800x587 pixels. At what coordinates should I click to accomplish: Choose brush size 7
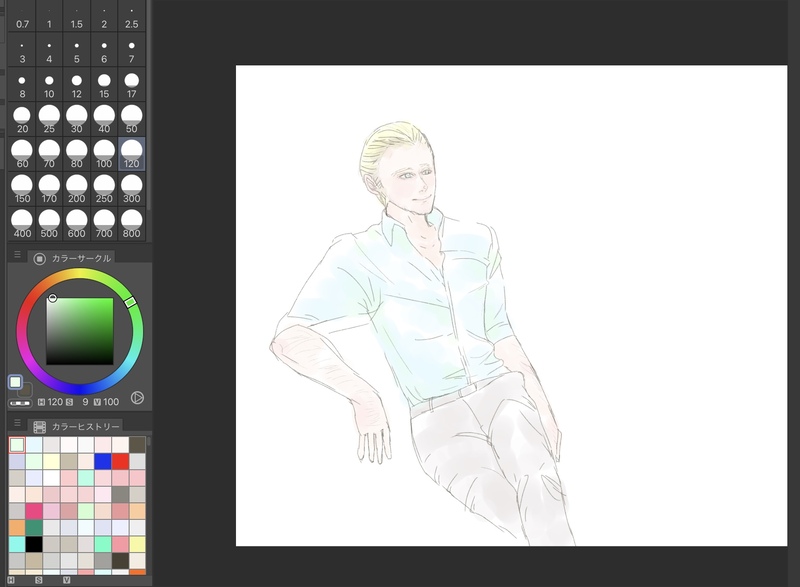coord(132,49)
